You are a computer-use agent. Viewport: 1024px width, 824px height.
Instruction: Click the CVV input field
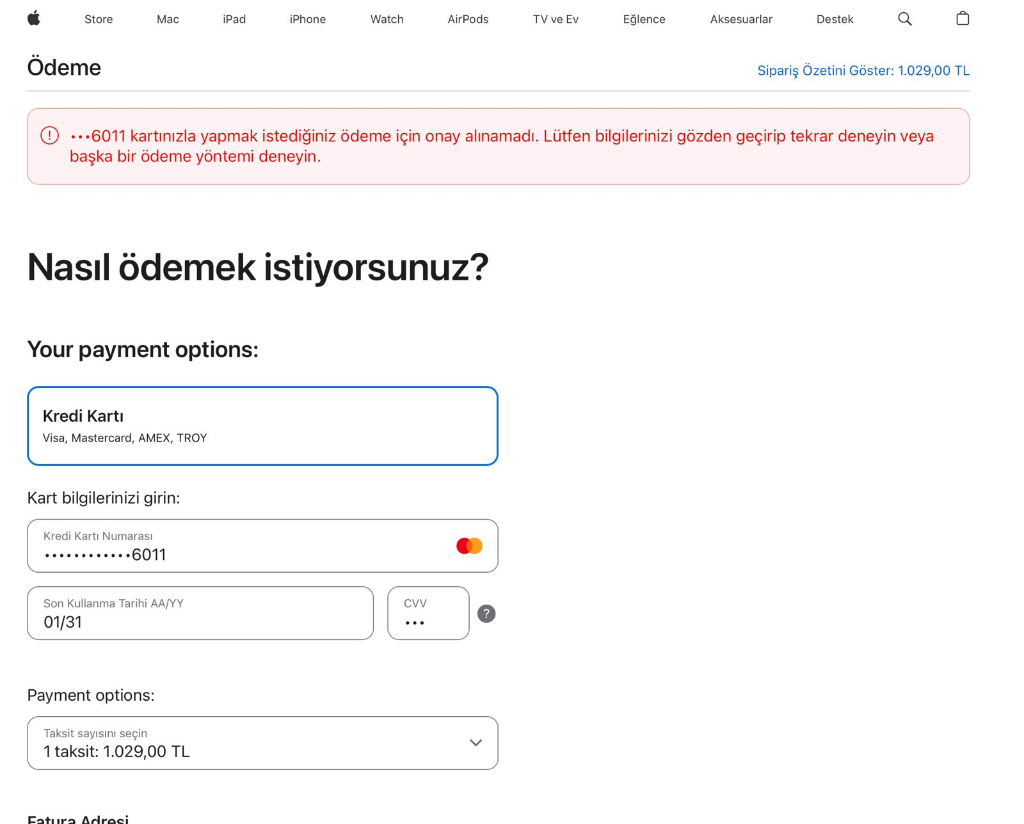pyautogui.click(x=428, y=613)
